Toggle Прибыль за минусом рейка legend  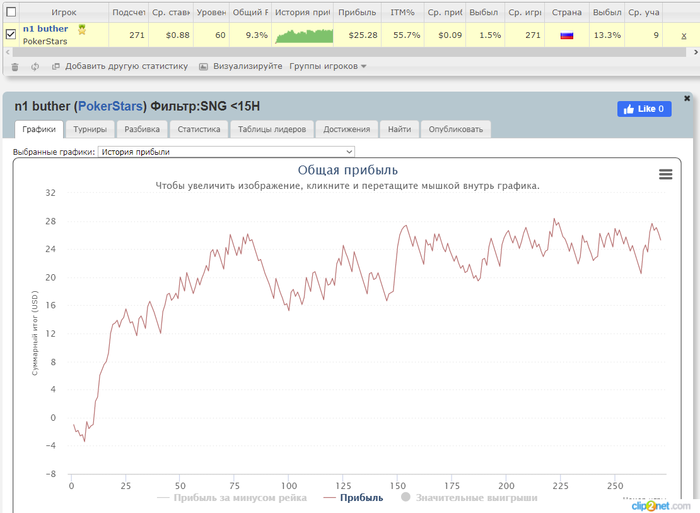[232, 498]
